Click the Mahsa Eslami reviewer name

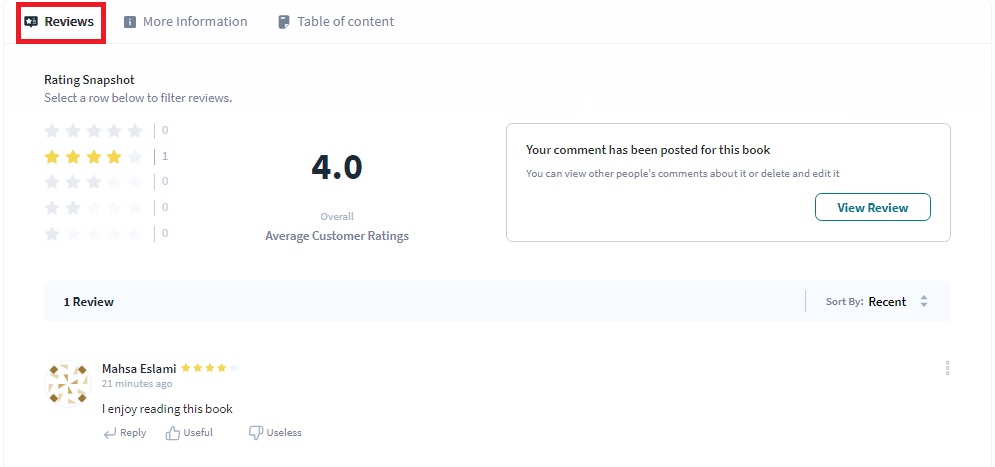(x=139, y=368)
